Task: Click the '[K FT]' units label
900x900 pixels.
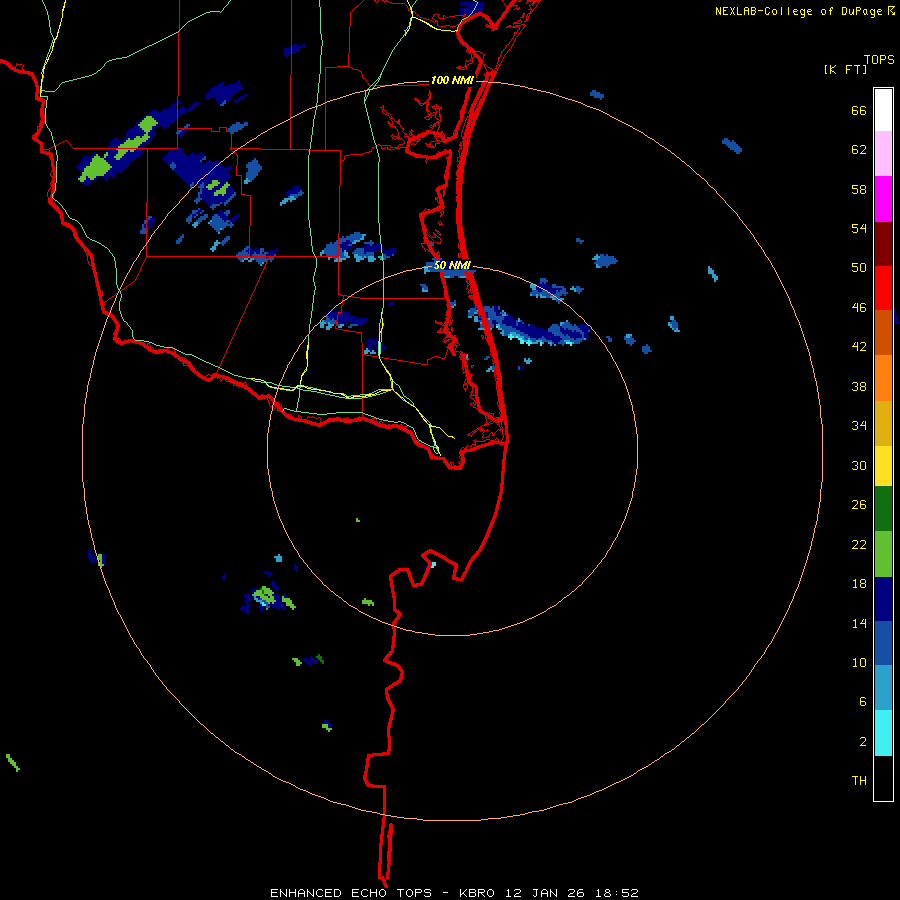Action: [x=846, y=69]
